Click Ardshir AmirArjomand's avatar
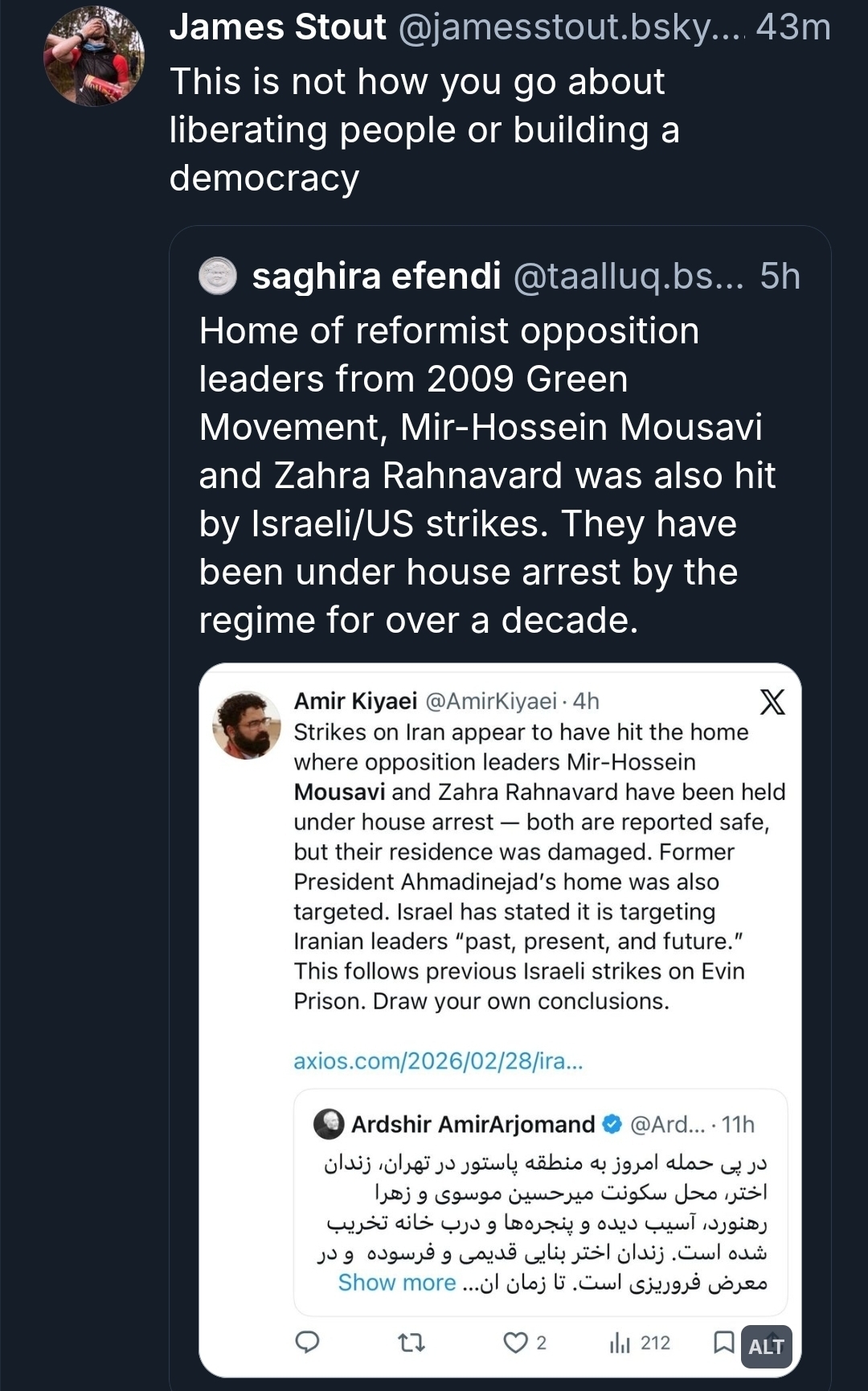The image size is (868, 1391). 329,1124
